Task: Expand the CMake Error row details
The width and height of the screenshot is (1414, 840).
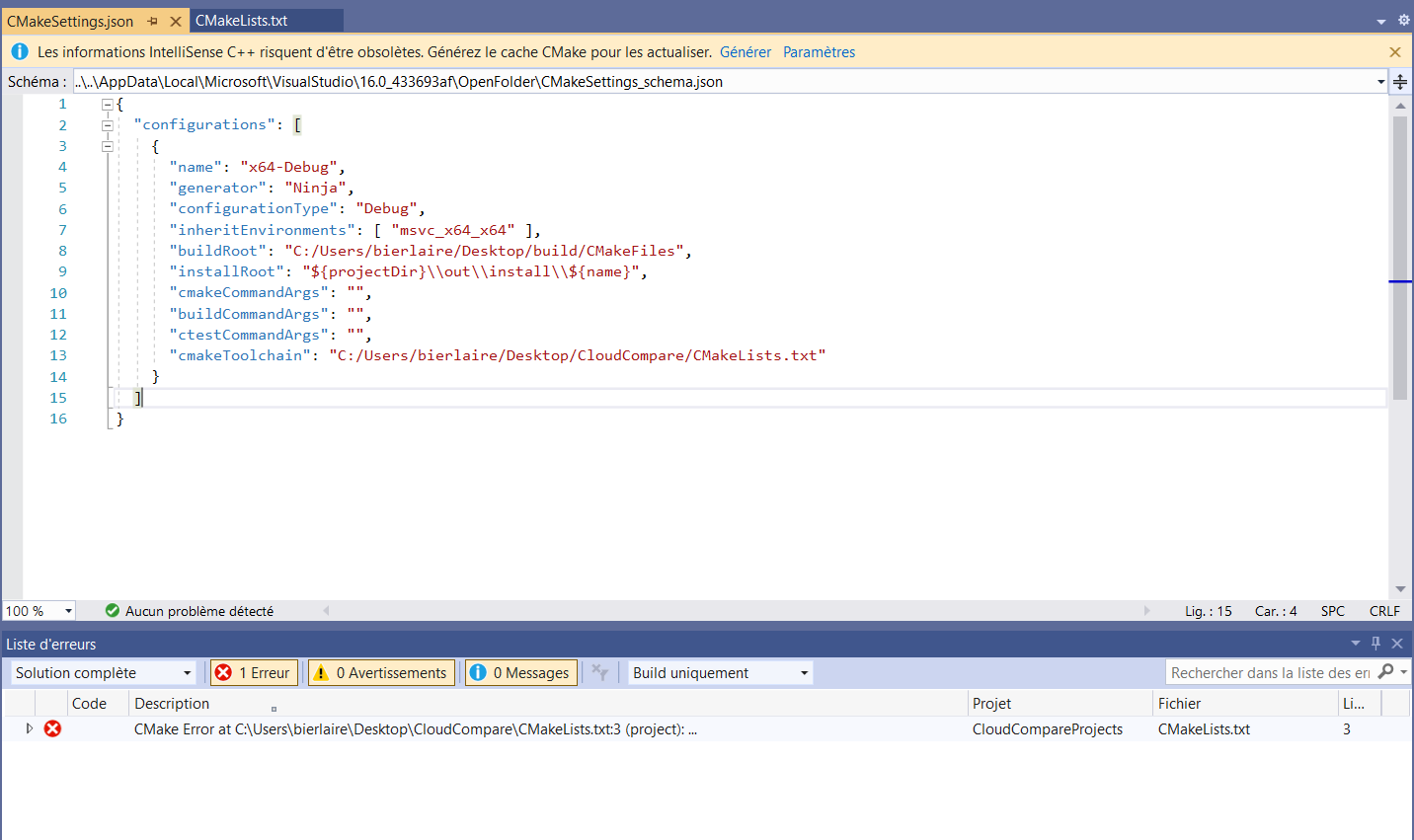Action: (x=29, y=728)
